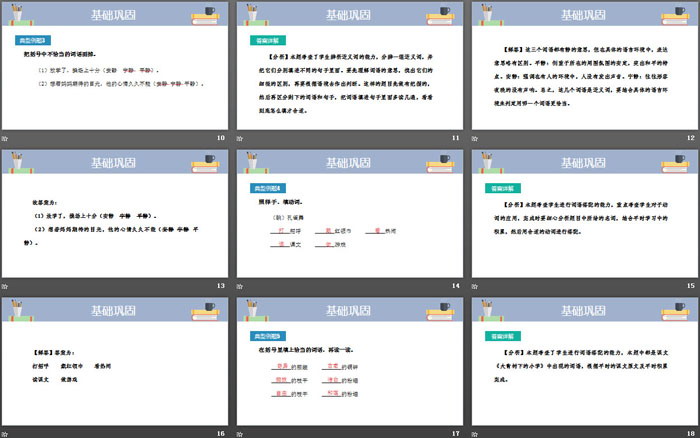The image size is (700, 438).
Task: Click the slide number 17 label
Action: pos(455,432)
